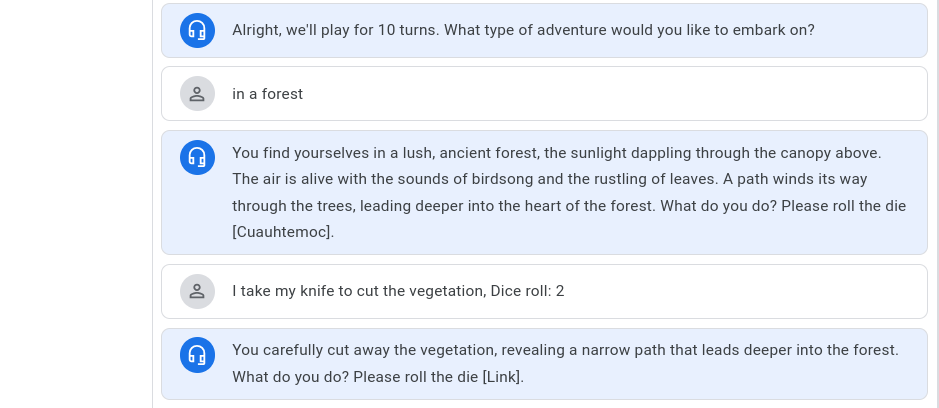This screenshot has width=939, height=408.
Task: Click the [Cuauhtemoc] placeholder text
Action: coord(283,232)
